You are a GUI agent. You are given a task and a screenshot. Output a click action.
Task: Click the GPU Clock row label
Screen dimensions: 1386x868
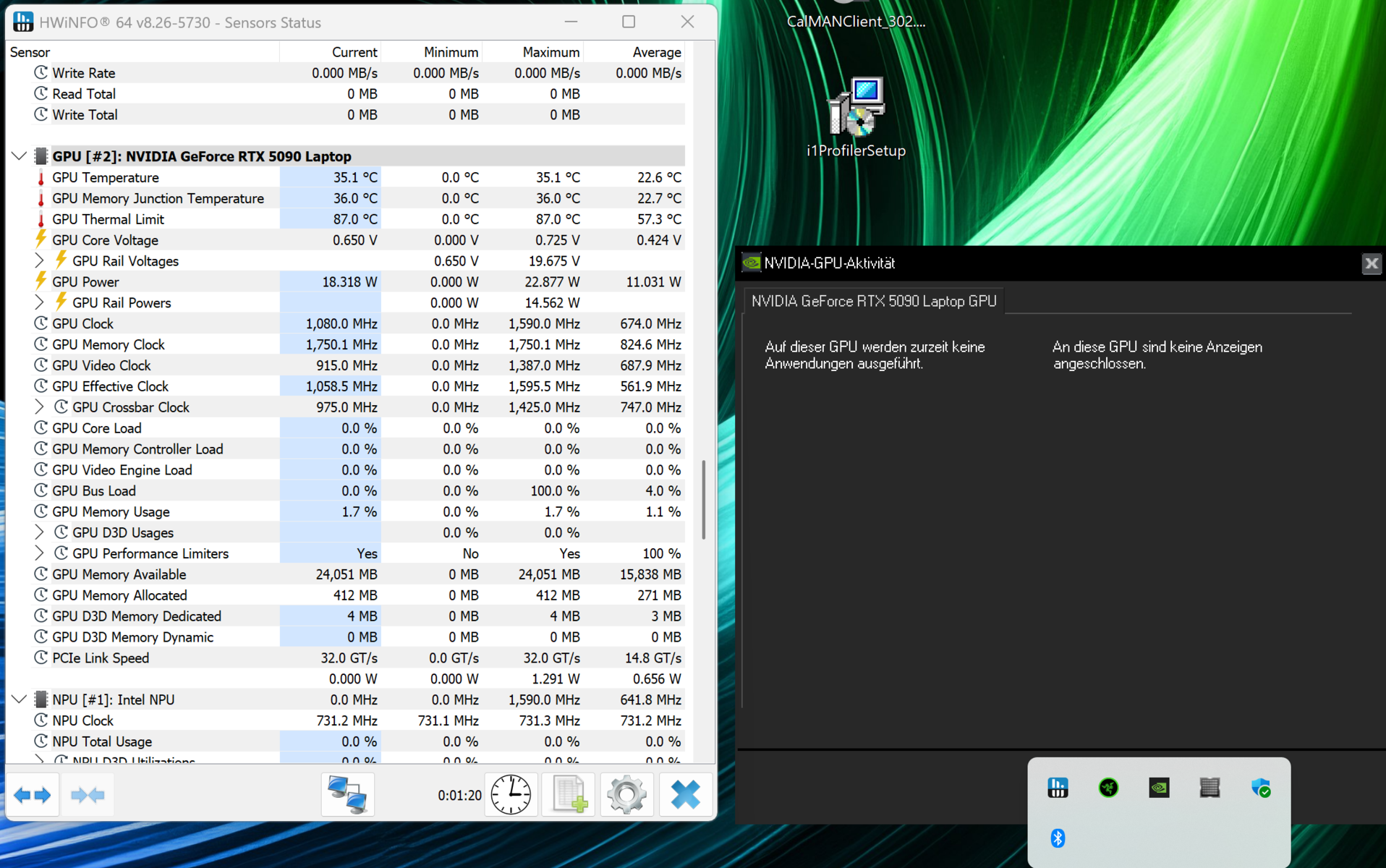83,324
